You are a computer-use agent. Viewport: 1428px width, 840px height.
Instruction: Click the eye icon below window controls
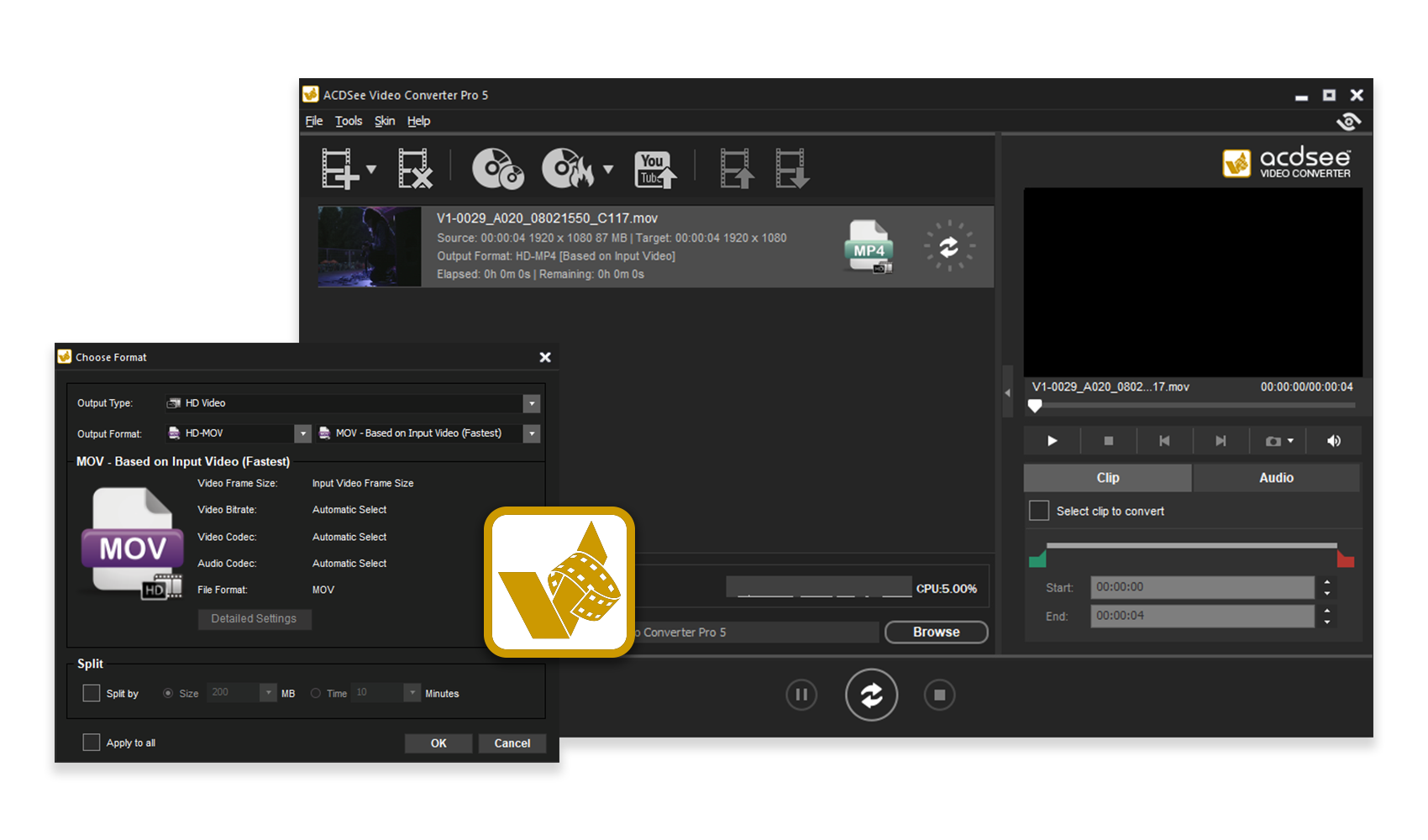pyautogui.click(x=1349, y=122)
